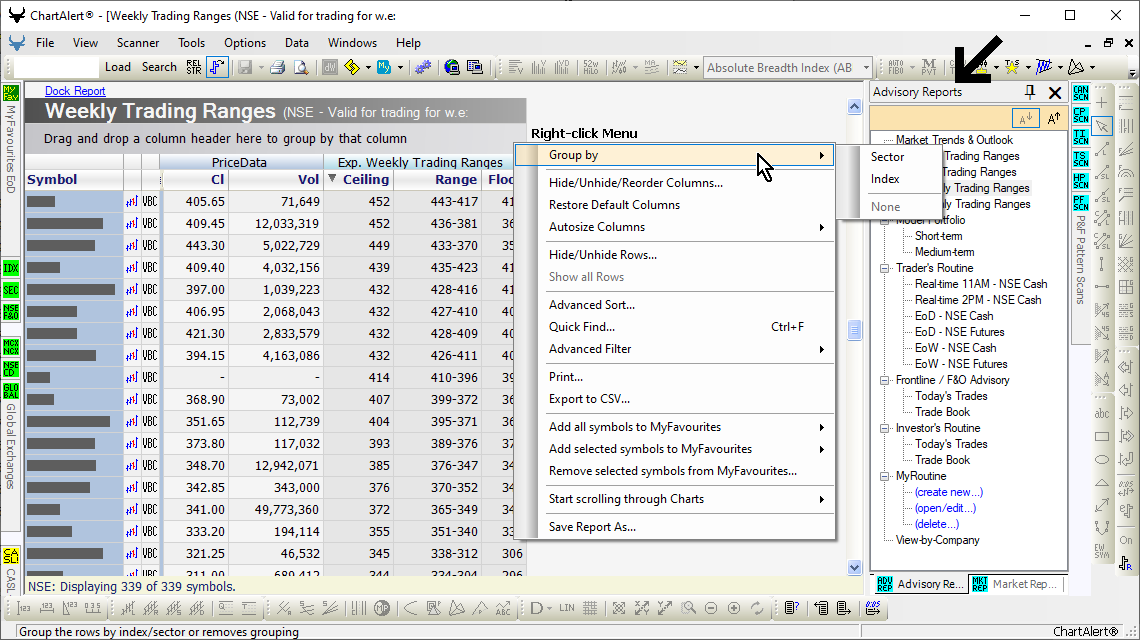The image size is (1140, 640).
Task: Choose Sector in the Group by submenu
Action: click(888, 156)
